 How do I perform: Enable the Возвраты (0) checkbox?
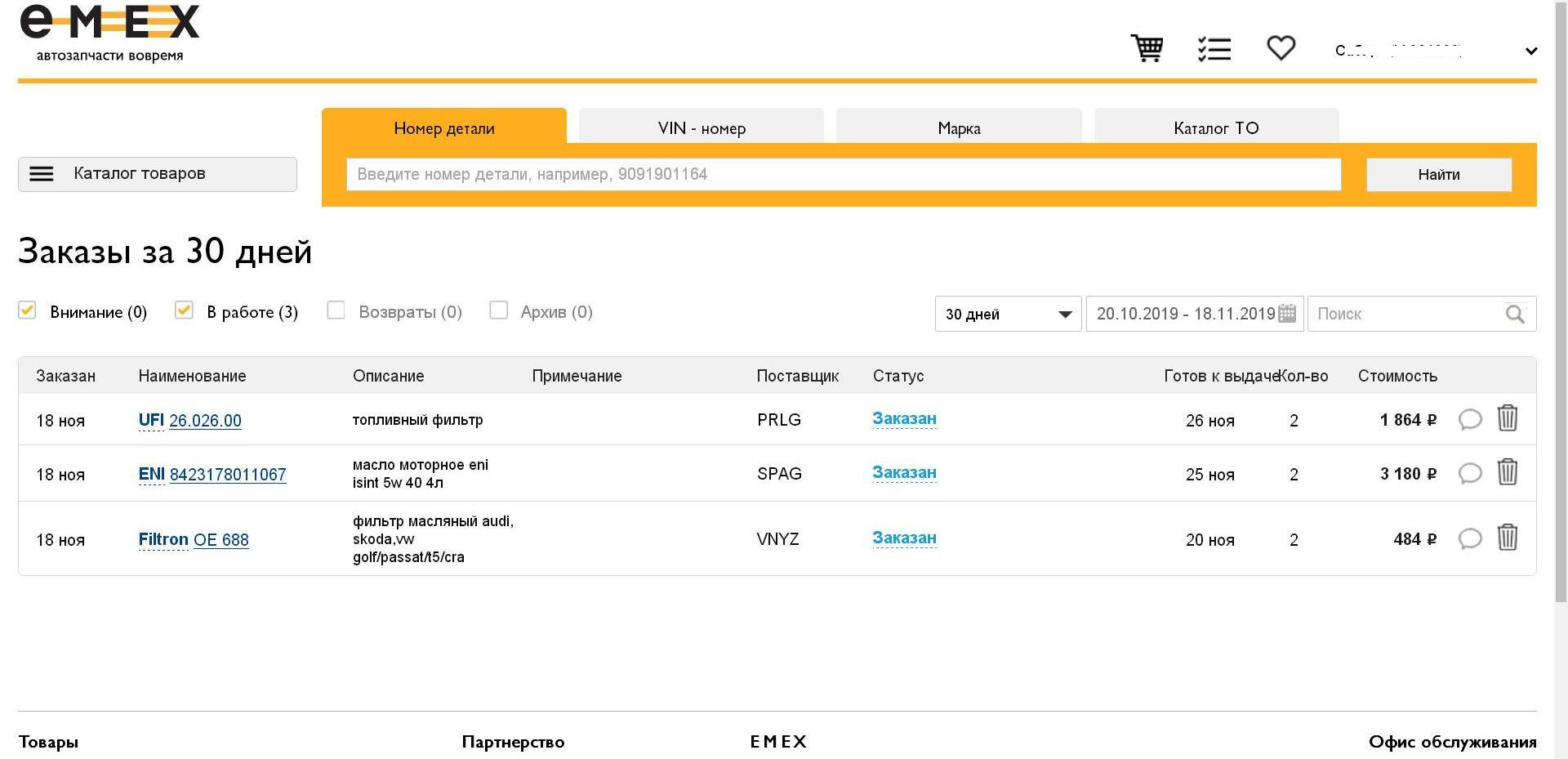336,310
